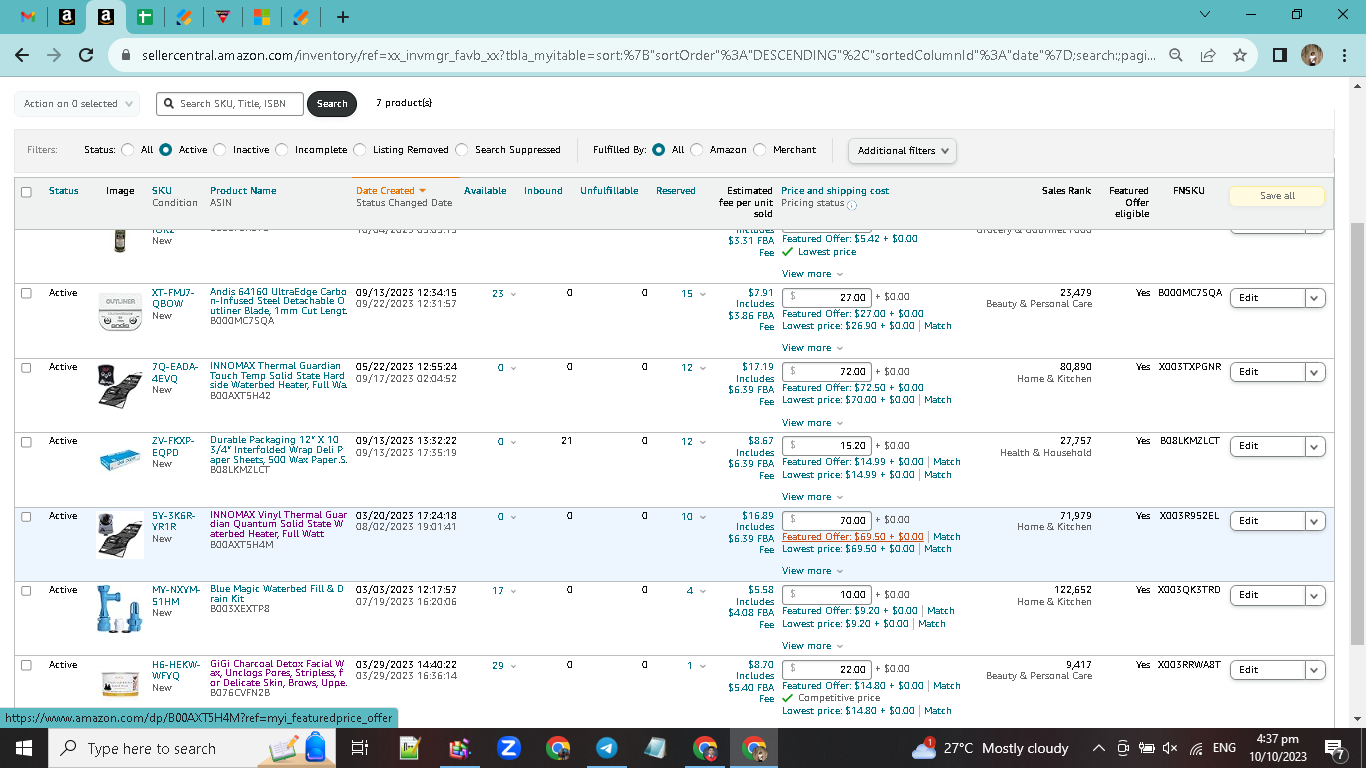Image resolution: width=1366 pixels, height=768 pixels.
Task: Launch Zoom from the taskbar
Action: point(508,748)
